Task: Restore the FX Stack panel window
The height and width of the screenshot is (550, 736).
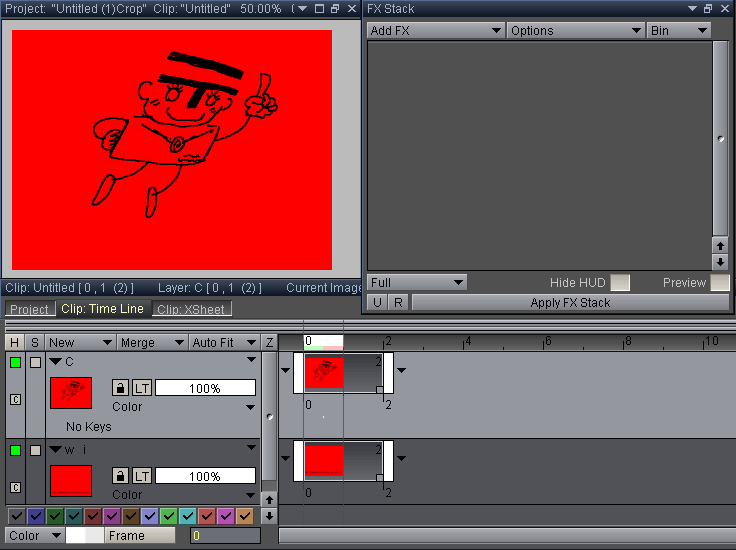Action: (x=708, y=8)
